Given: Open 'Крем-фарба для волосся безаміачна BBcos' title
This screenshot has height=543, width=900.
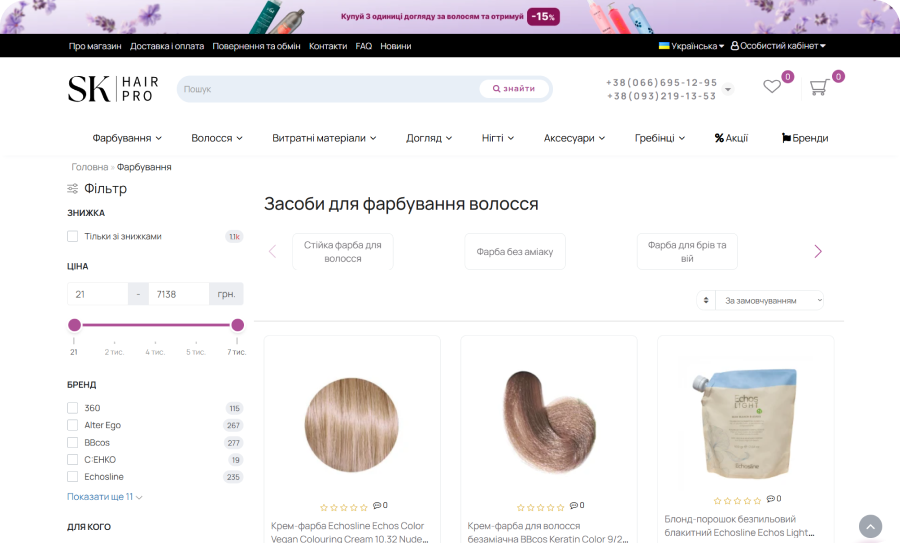Looking at the screenshot, I should tap(548, 532).
